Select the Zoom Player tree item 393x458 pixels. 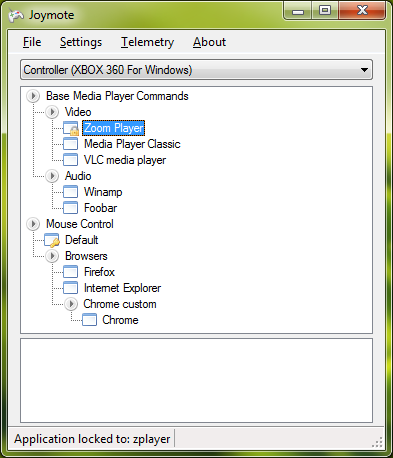click(x=114, y=128)
